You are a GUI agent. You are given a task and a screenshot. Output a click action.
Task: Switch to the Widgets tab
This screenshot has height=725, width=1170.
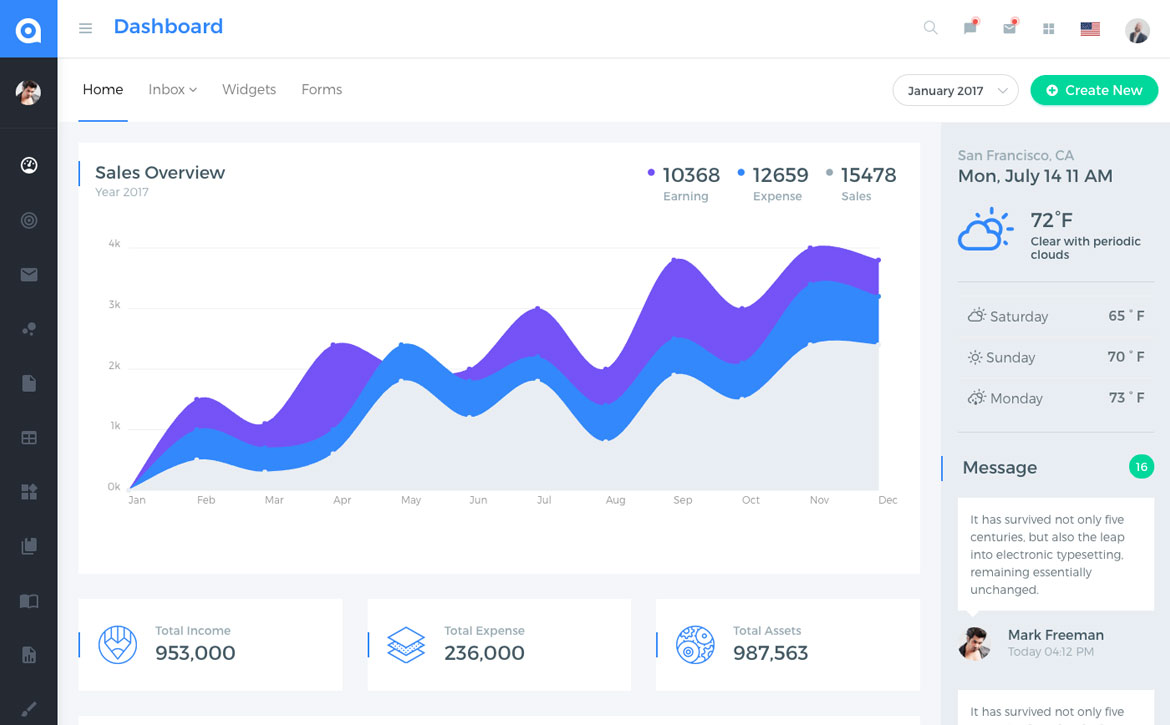point(249,90)
